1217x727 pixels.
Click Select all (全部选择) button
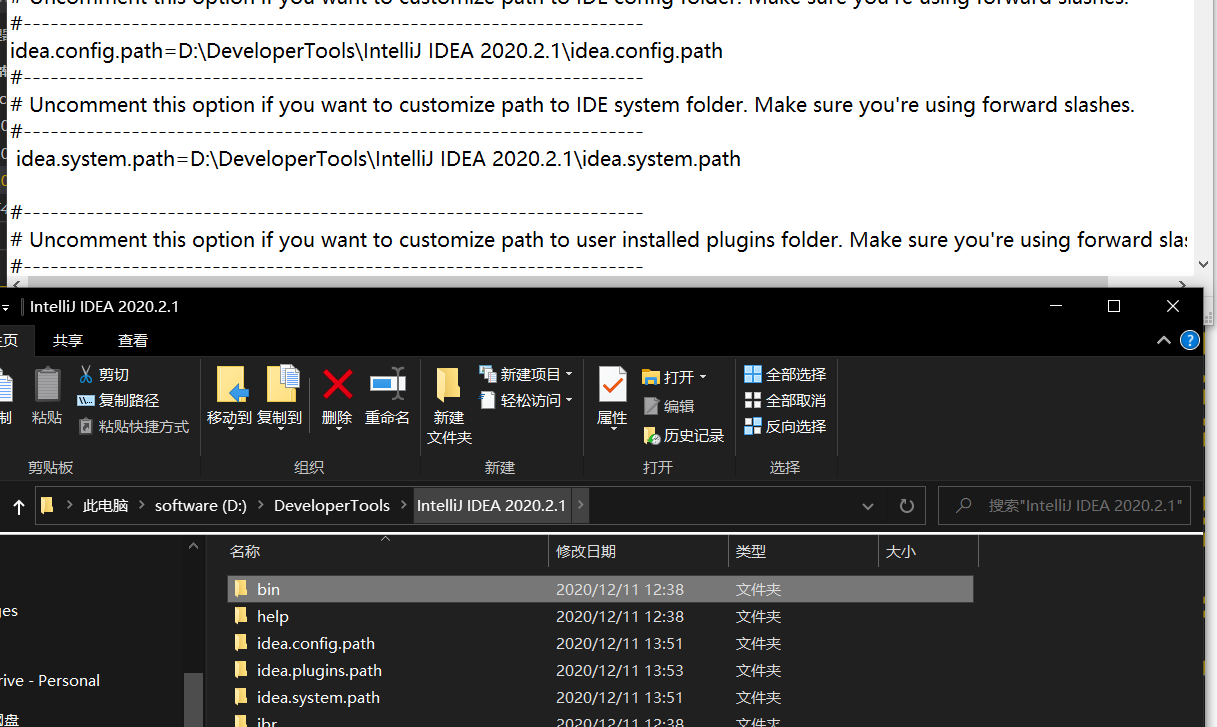(x=785, y=374)
